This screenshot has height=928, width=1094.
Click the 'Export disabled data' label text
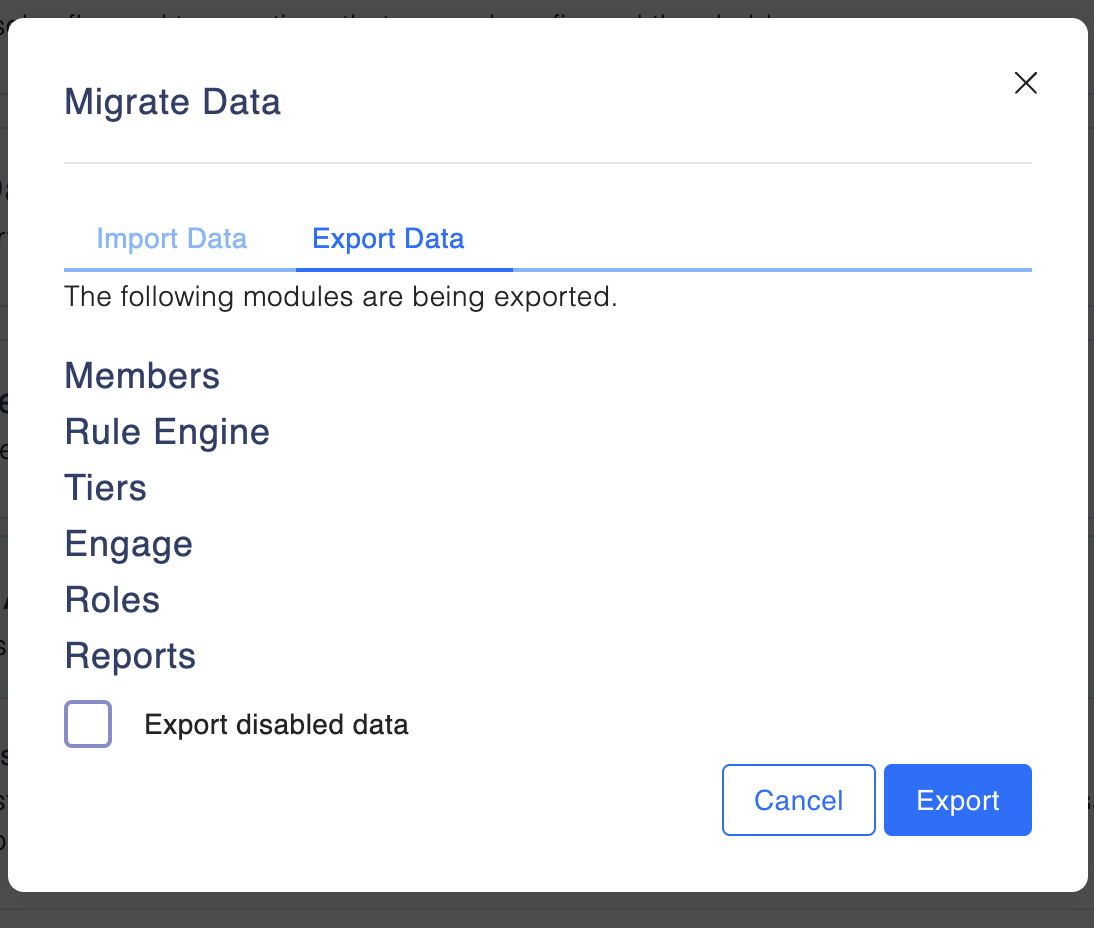tap(276, 724)
